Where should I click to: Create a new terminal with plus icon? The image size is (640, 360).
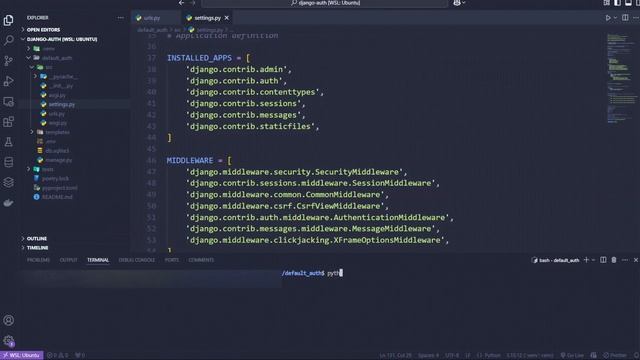(587, 260)
